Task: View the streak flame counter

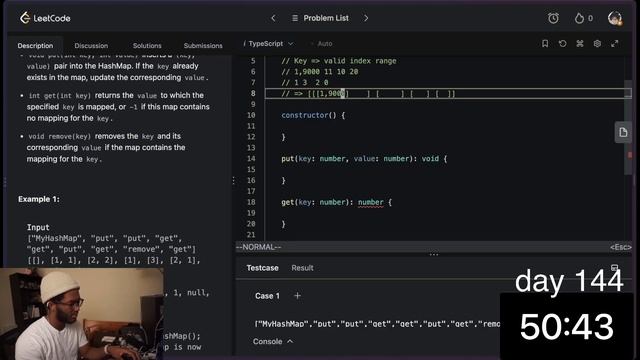Action: [583, 18]
